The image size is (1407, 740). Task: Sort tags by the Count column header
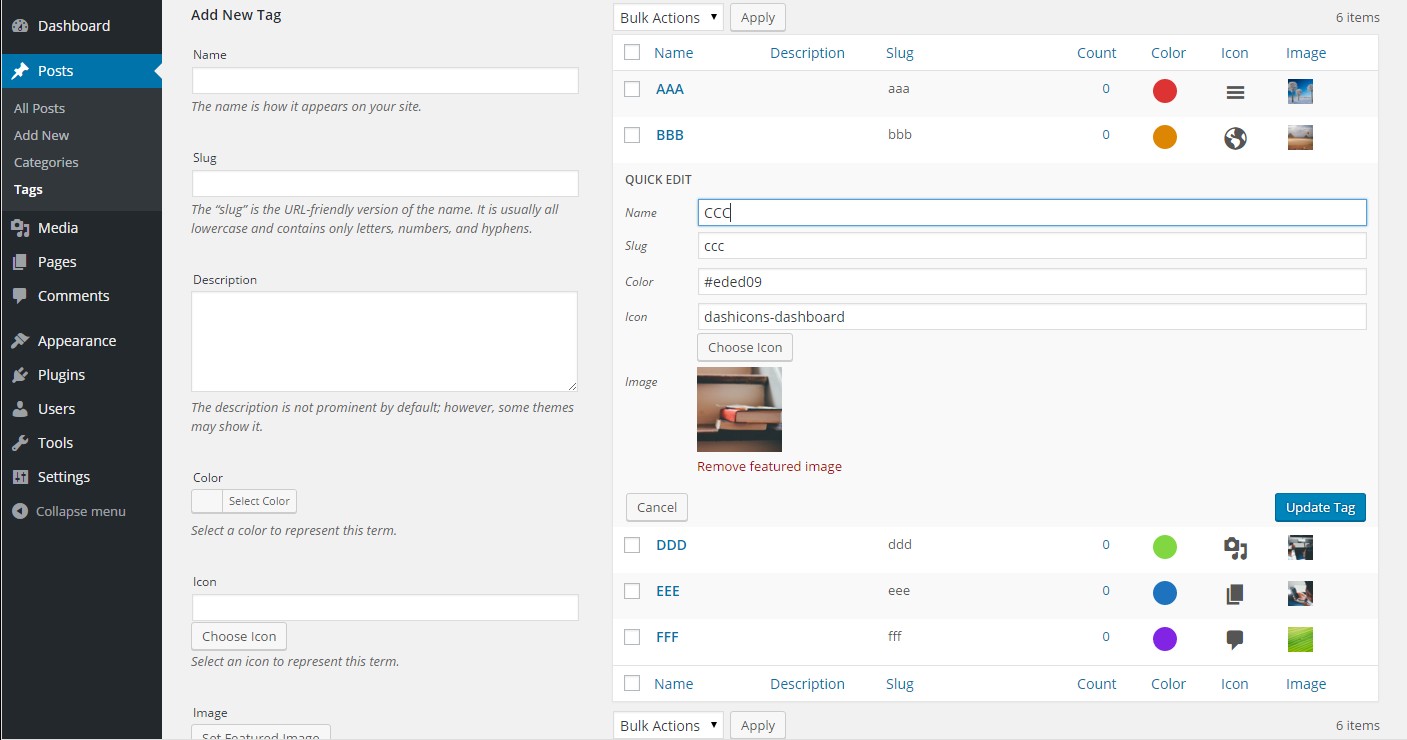click(x=1096, y=53)
